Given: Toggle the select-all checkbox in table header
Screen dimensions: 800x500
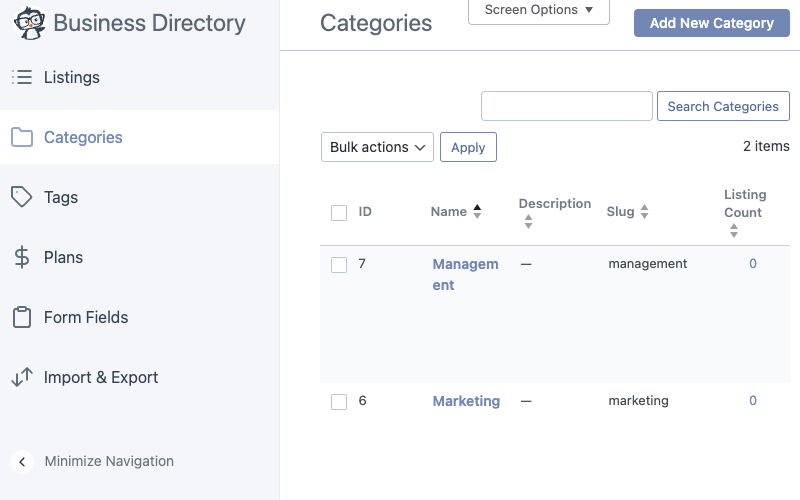Looking at the screenshot, I should click(x=339, y=212).
